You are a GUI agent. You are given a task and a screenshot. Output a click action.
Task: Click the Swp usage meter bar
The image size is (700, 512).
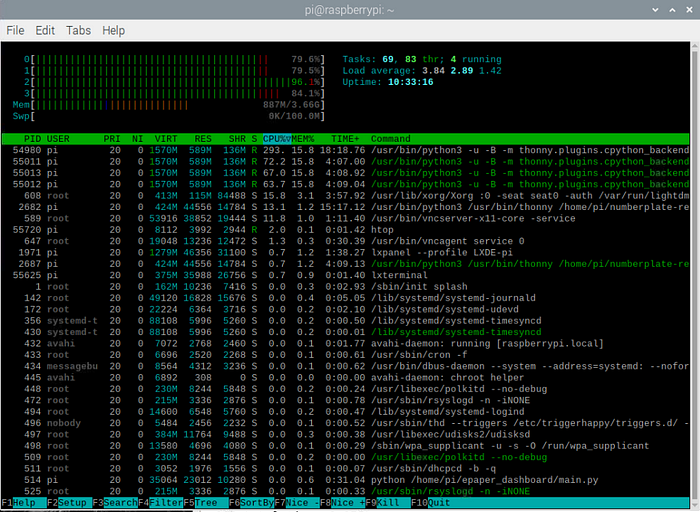click(x=169, y=116)
